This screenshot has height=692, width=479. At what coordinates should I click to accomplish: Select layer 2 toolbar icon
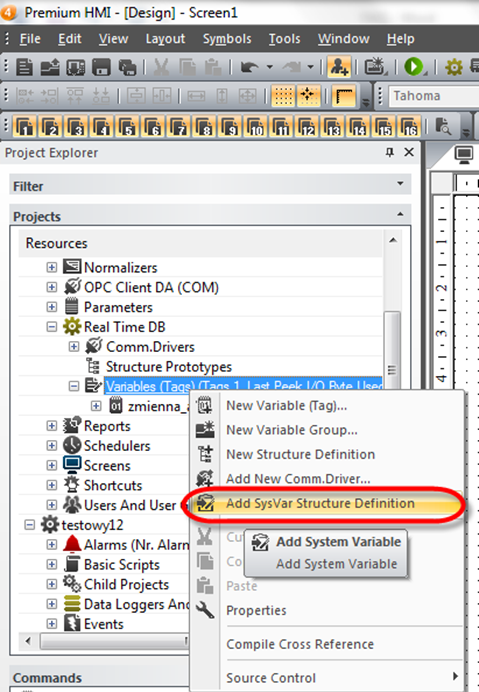point(50,126)
